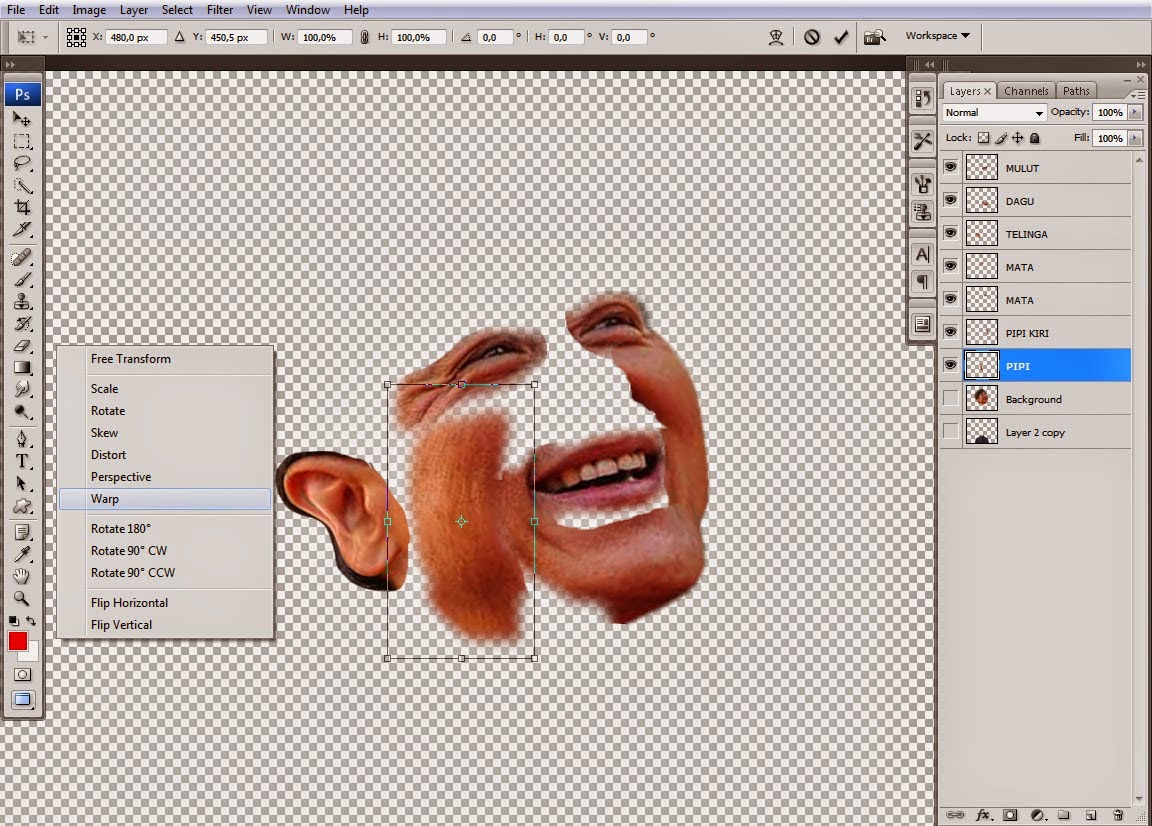Select the Zoom tool
Image resolution: width=1152 pixels, height=826 pixels.
tap(22, 598)
